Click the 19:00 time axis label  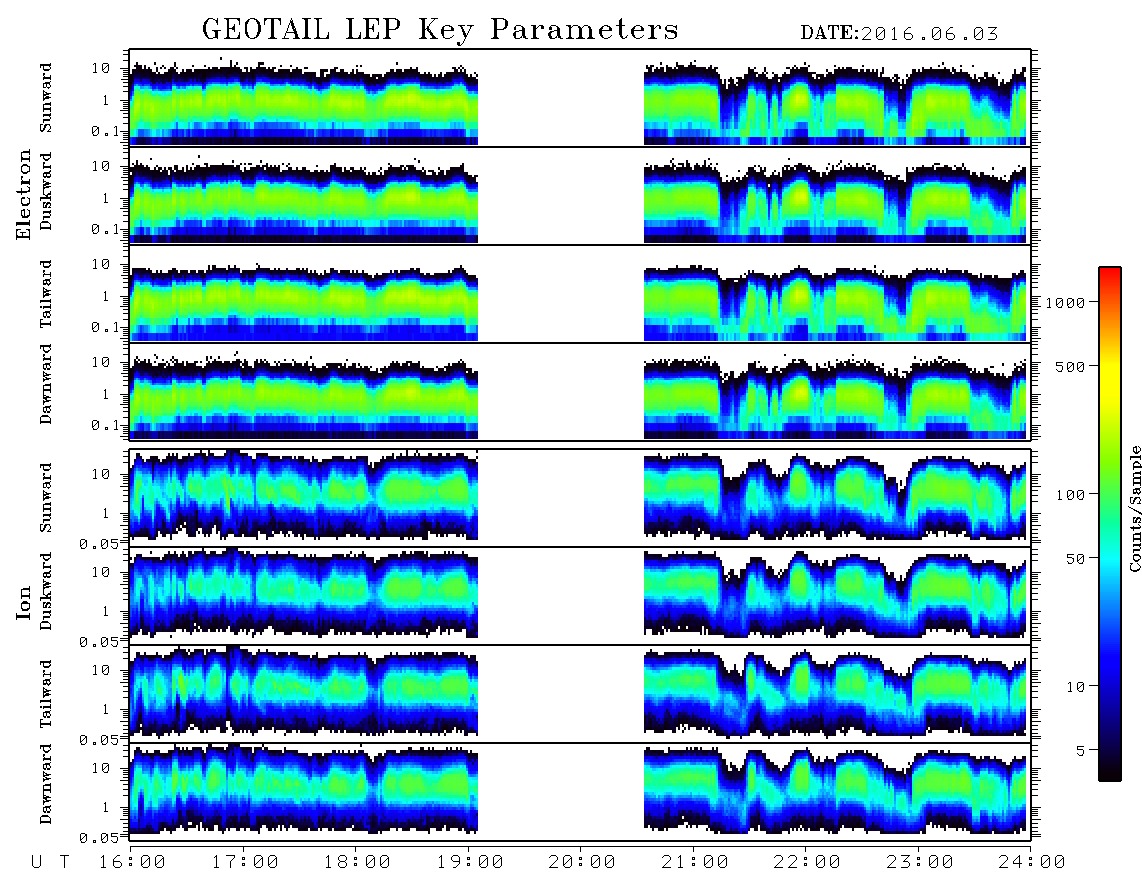pos(470,863)
